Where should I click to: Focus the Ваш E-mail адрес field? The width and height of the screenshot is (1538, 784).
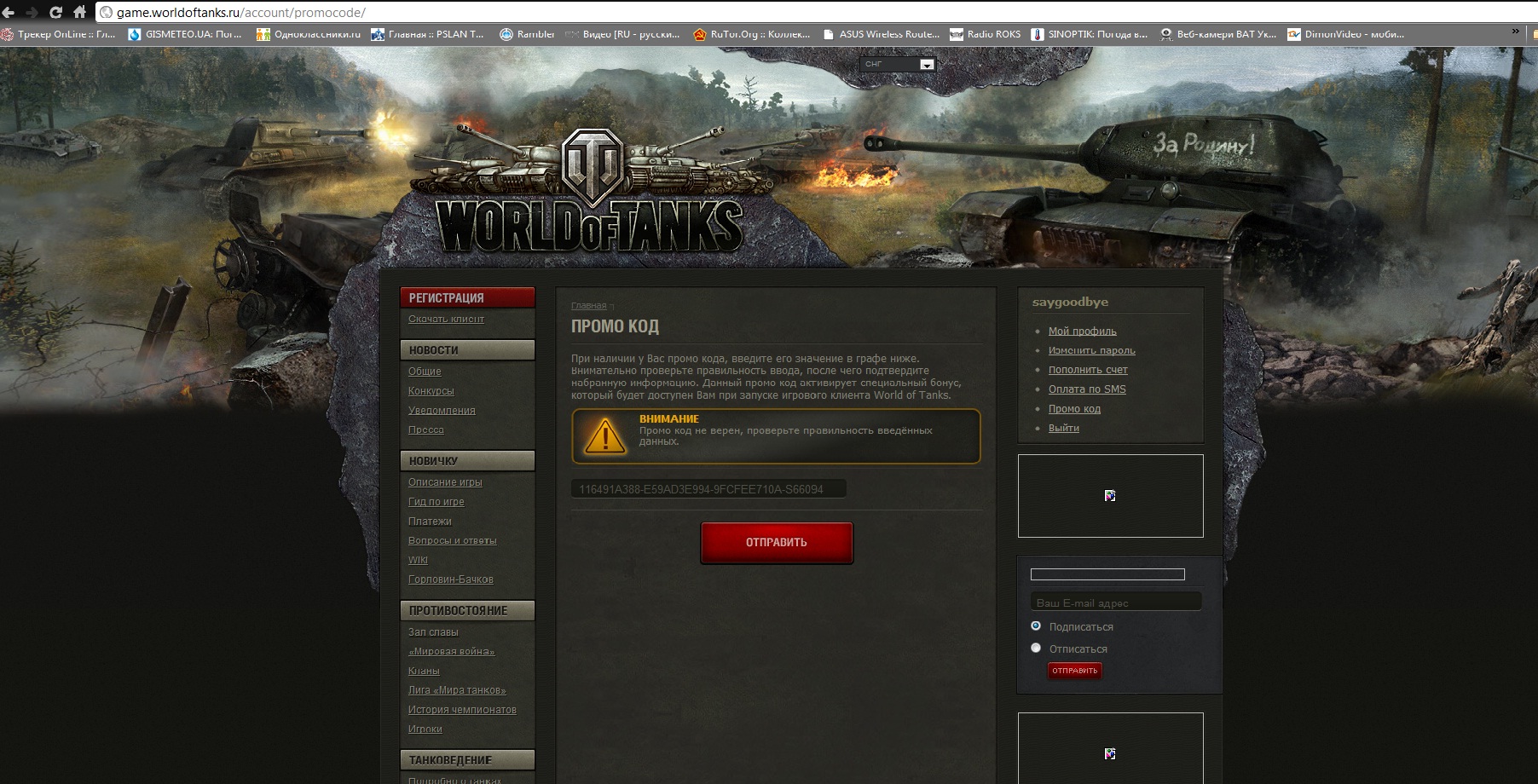(1116, 602)
